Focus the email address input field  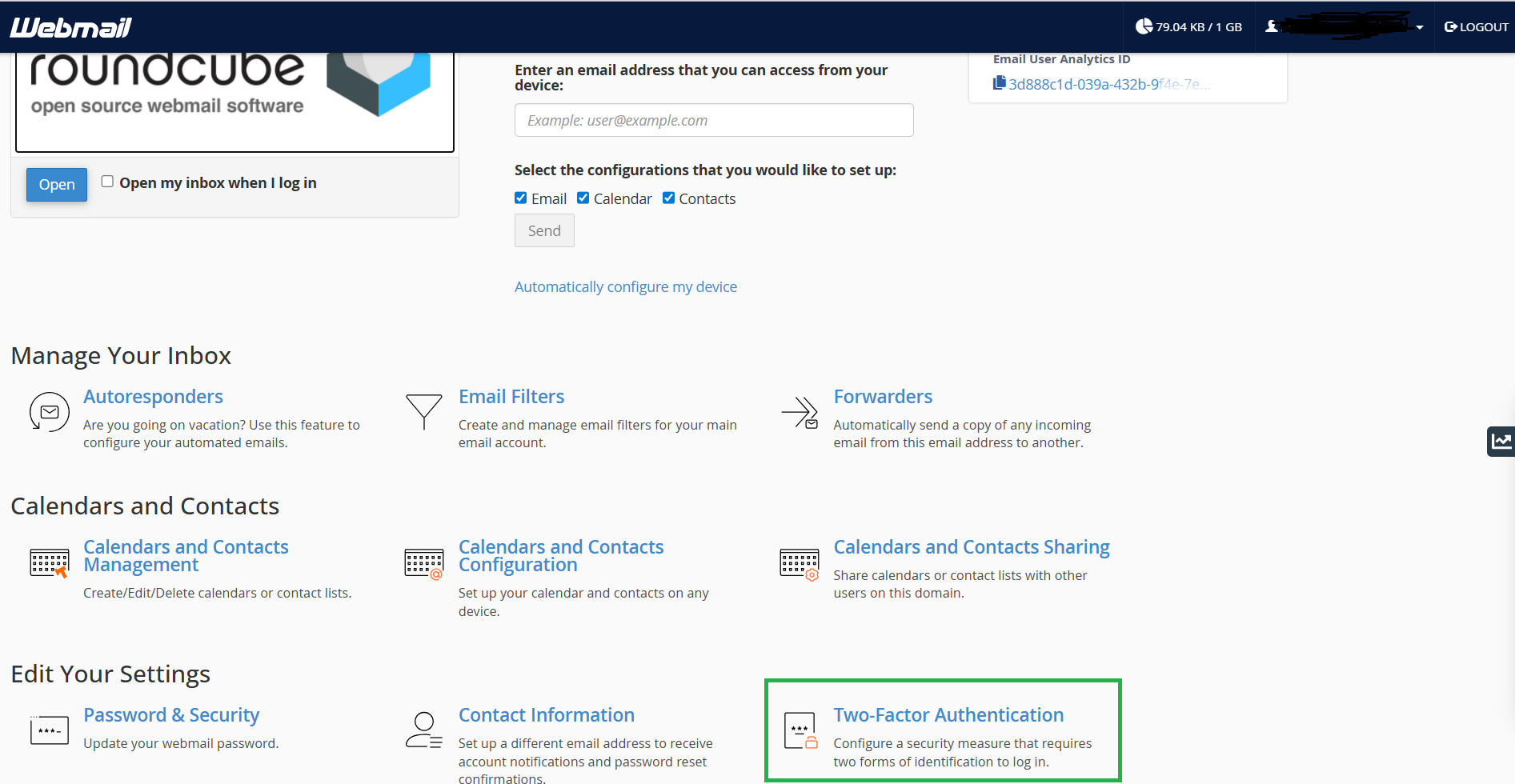[713, 120]
